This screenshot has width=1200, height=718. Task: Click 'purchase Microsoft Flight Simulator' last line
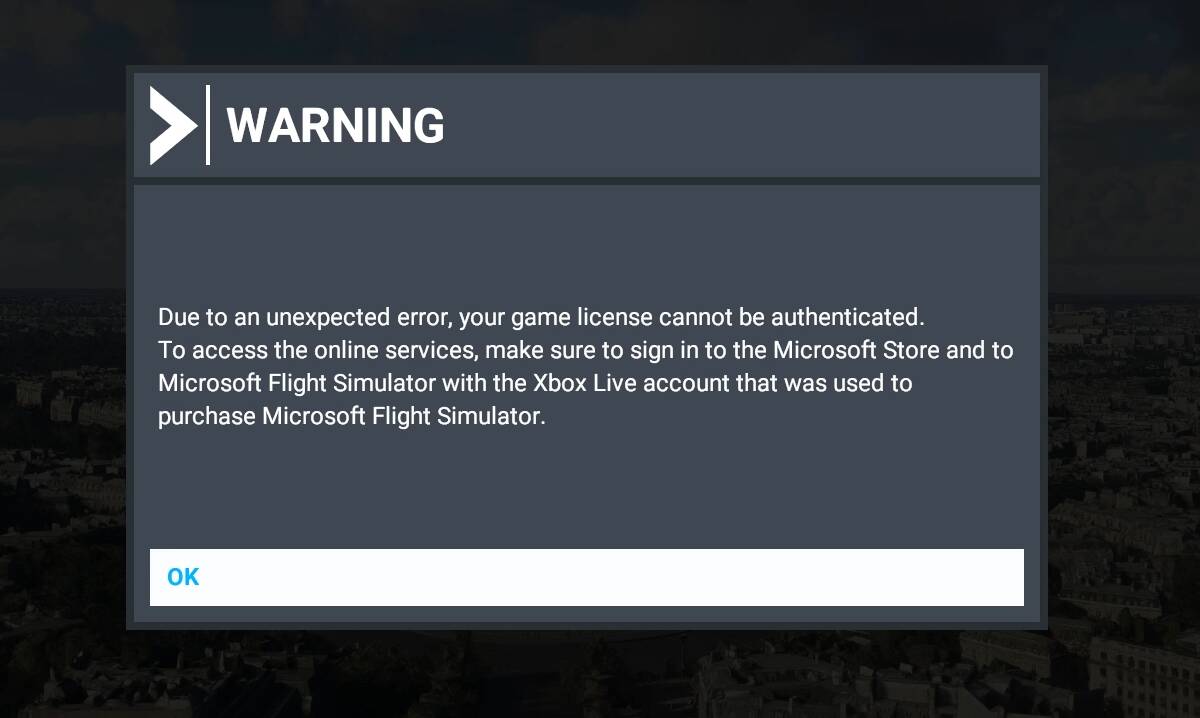[352, 417]
